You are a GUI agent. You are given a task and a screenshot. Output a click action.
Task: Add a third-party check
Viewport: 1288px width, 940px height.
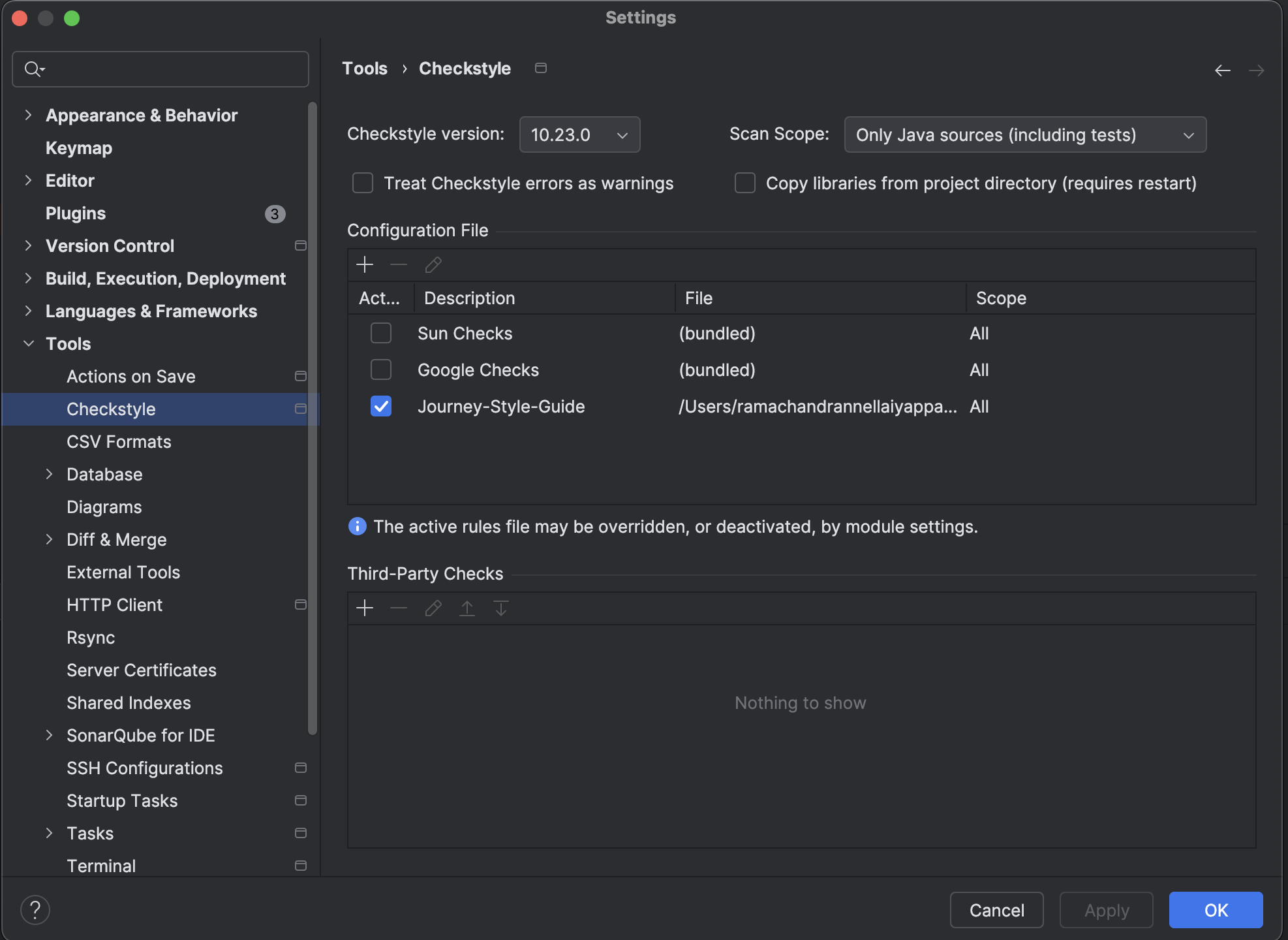click(x=365, y=608)
